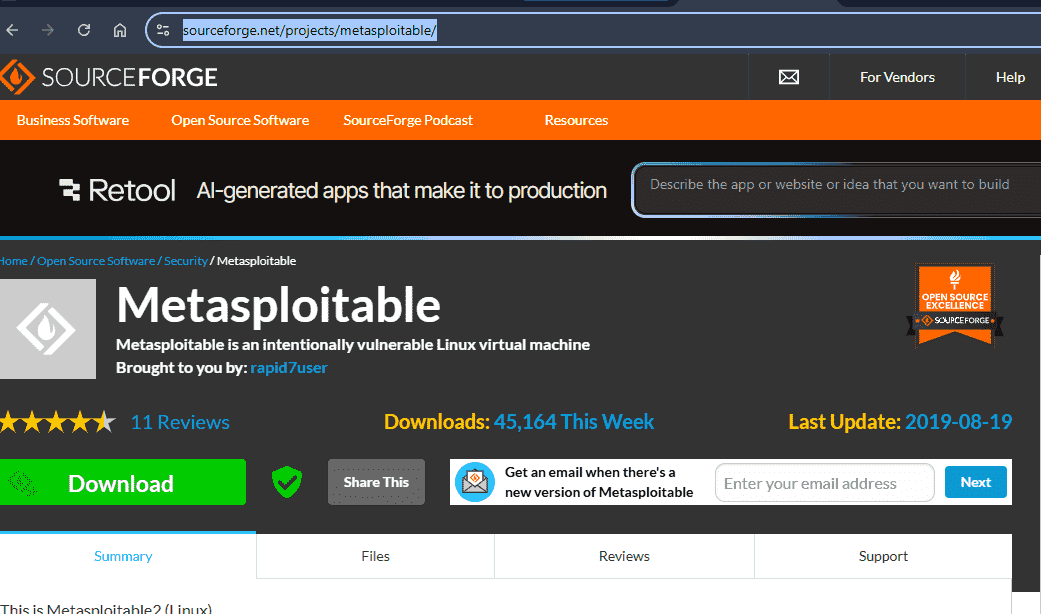Focus the Retool app description field
The width and height of the screenshot is (1041, 614).
[x=836, y=190]
